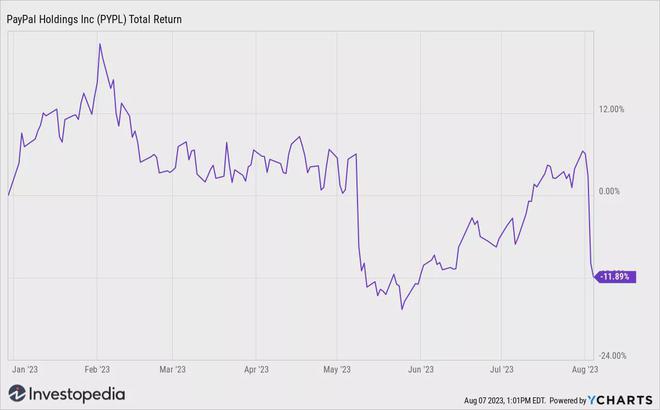Click the chart line's highest peak

pyautogui.click(x=99, y=44)
